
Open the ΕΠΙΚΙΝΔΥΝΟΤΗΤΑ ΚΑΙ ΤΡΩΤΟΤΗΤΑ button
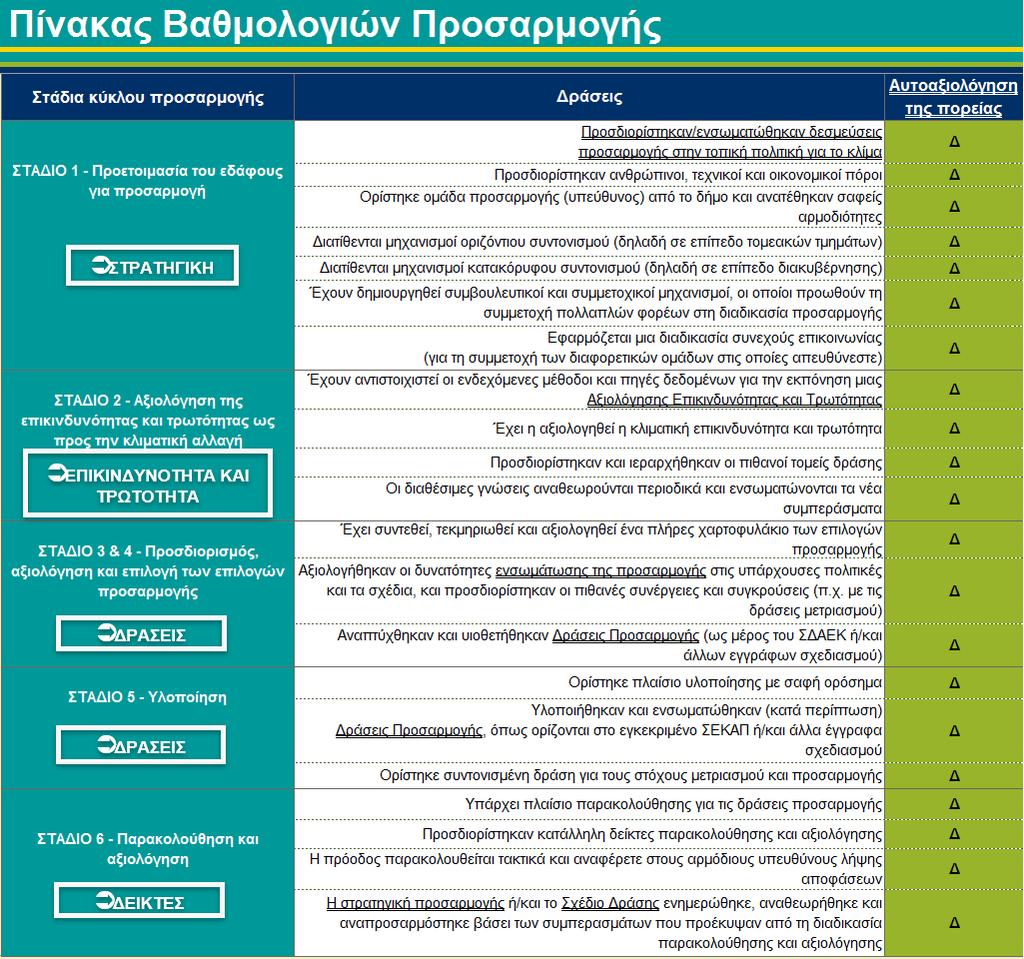pos(148,483)
